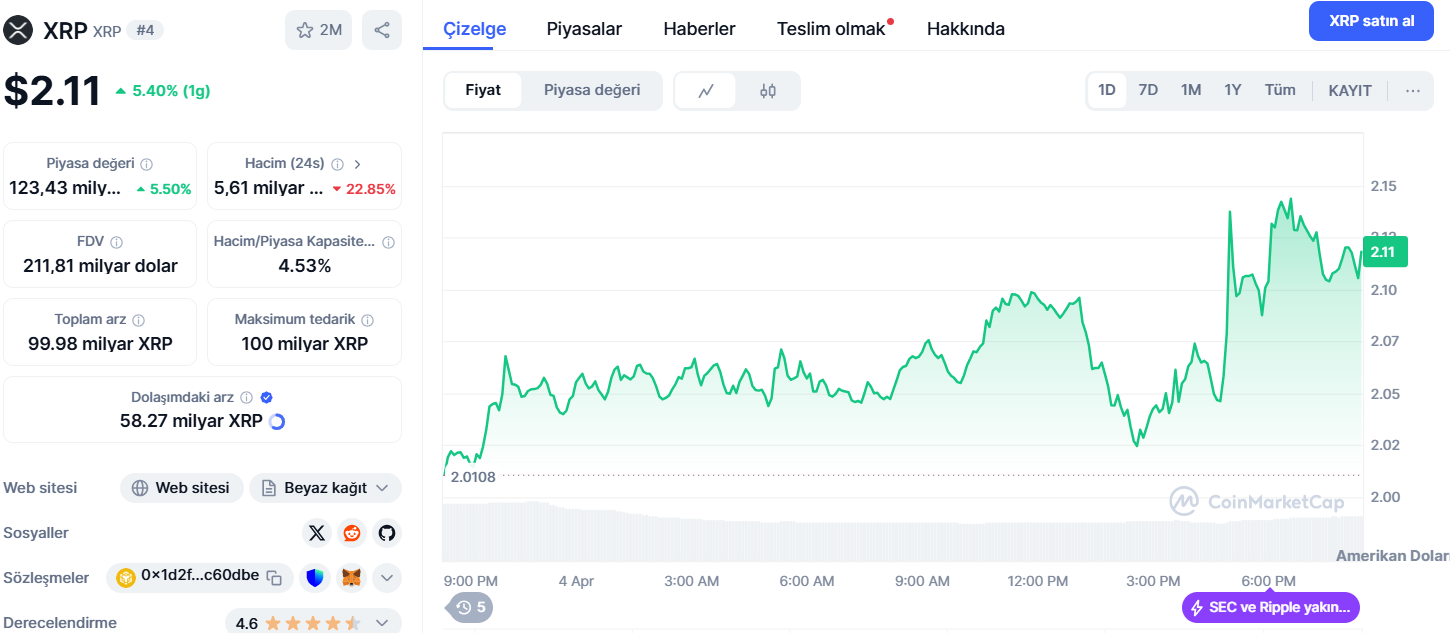
Task: Open the Hakkında tab
Action: 966,29
